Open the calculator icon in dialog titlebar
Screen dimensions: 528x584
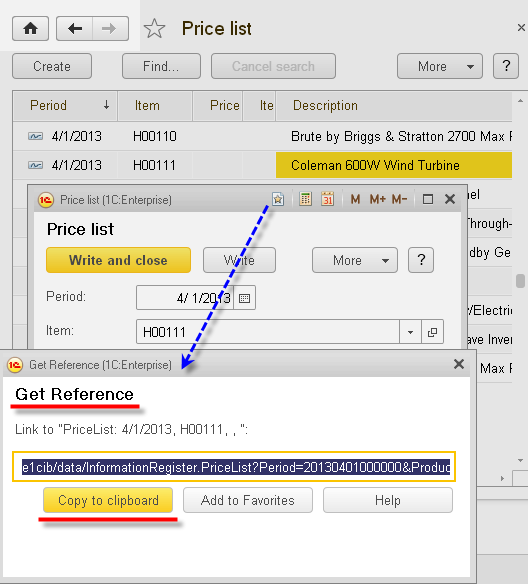305,199
